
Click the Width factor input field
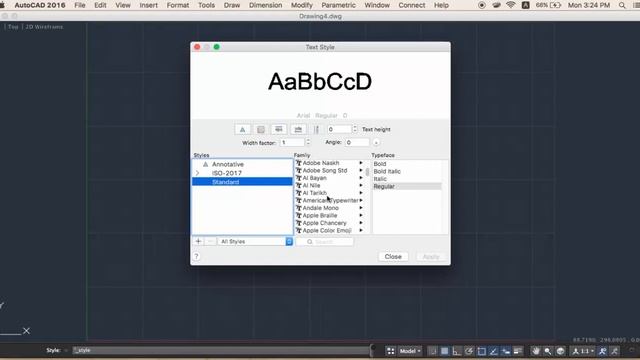(292, 142)
